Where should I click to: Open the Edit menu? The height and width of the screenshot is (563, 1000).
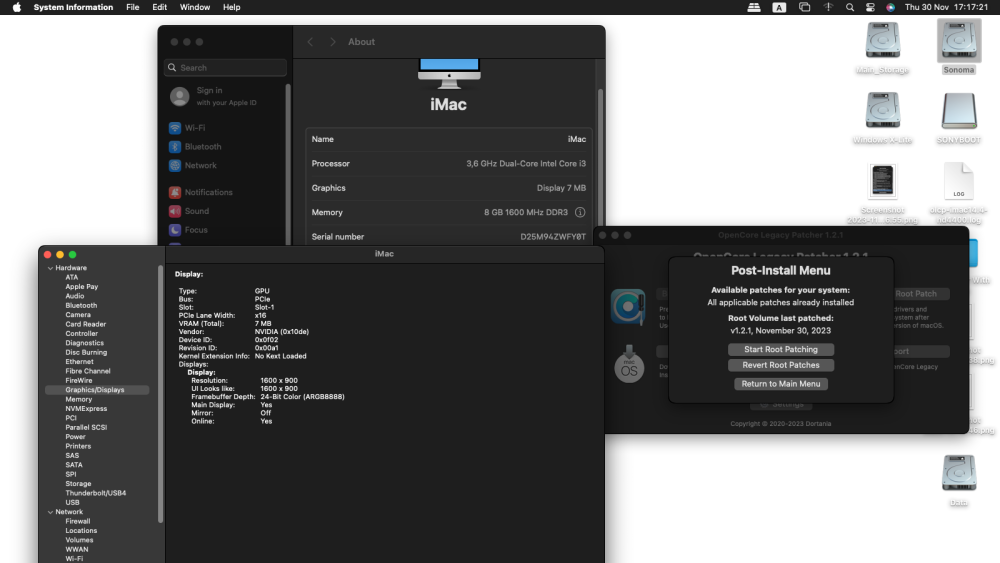click(159, 7)
